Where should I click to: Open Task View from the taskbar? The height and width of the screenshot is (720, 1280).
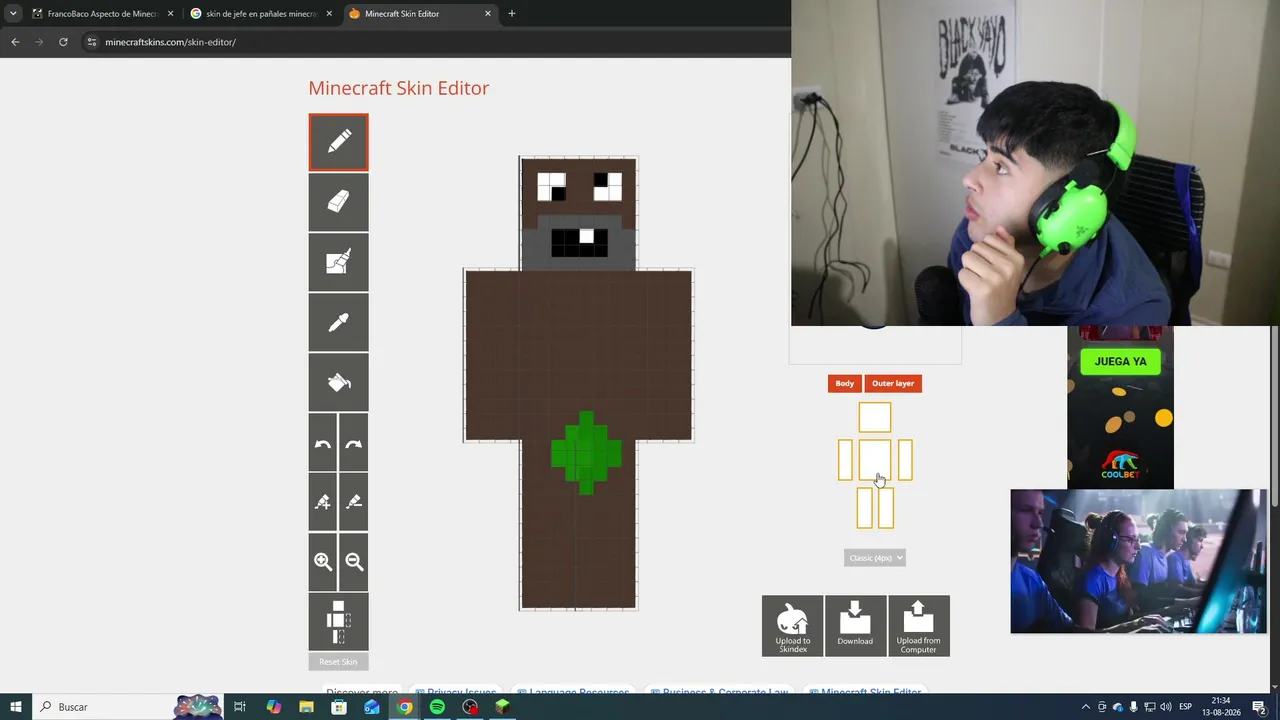(x=240, y=707)
